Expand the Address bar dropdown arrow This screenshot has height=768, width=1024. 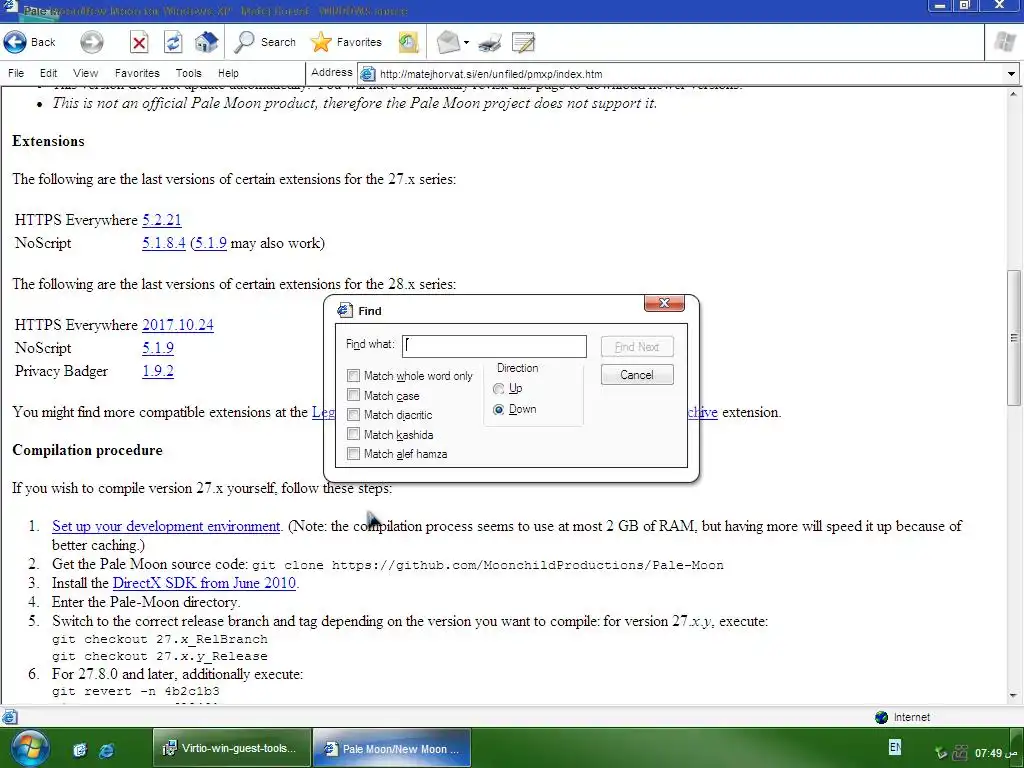[1011, 74]
